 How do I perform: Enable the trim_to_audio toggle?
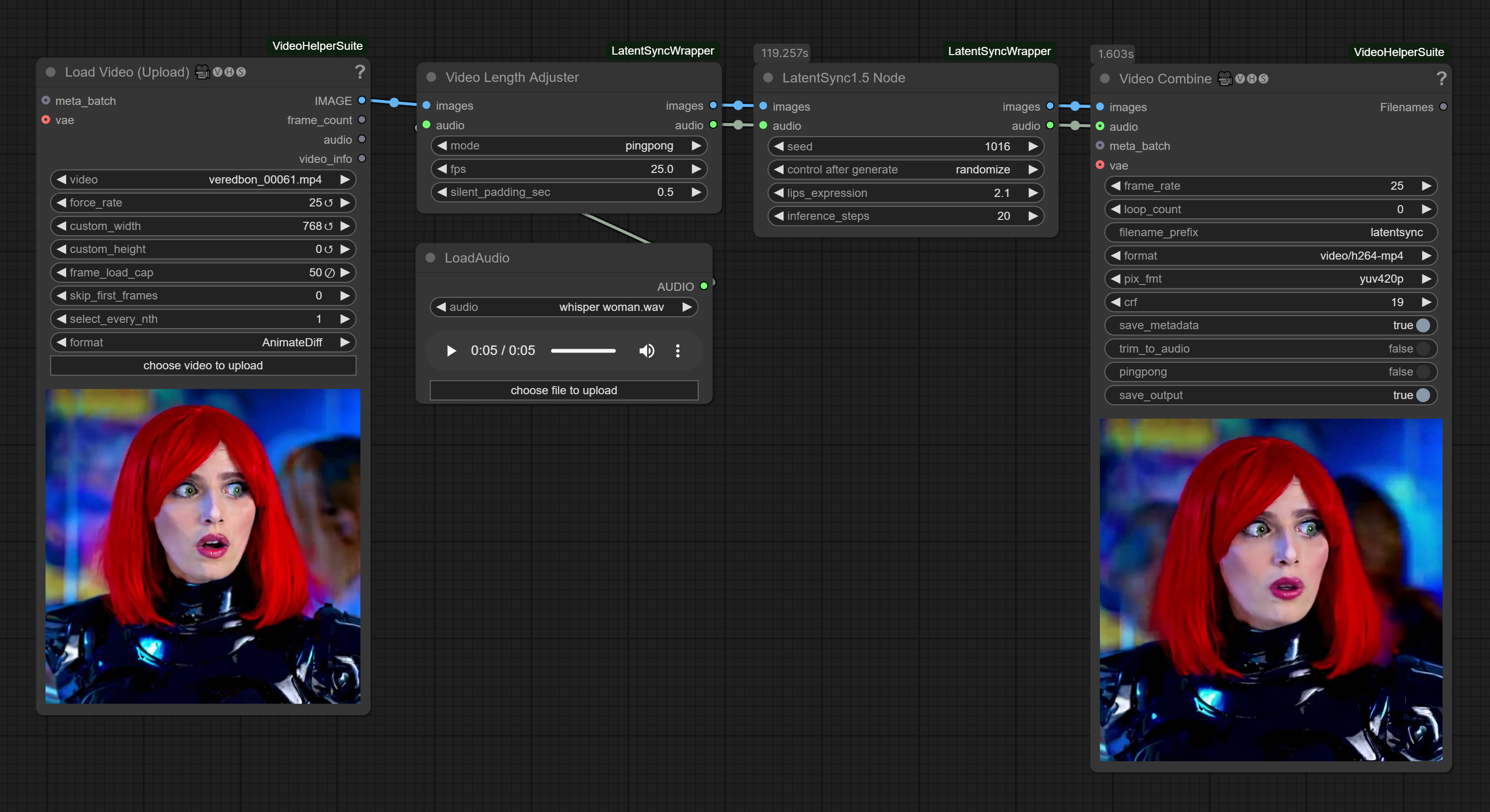click(1423, 348)
